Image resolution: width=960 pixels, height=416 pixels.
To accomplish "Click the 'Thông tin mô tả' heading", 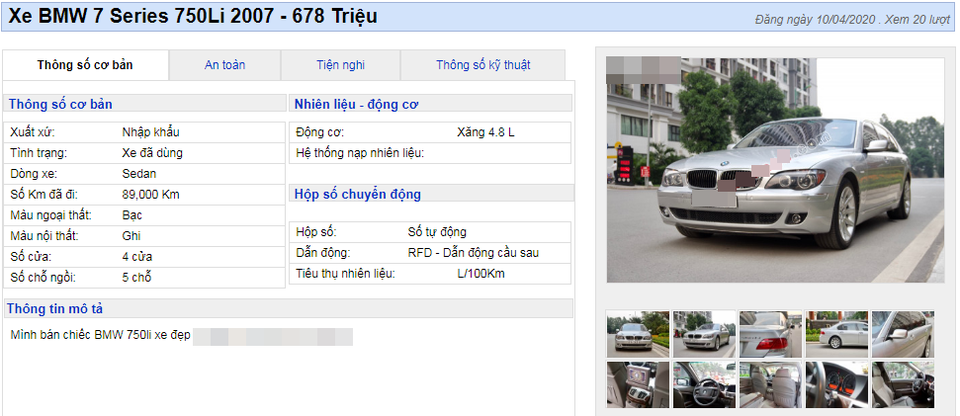I will point(54,309).
